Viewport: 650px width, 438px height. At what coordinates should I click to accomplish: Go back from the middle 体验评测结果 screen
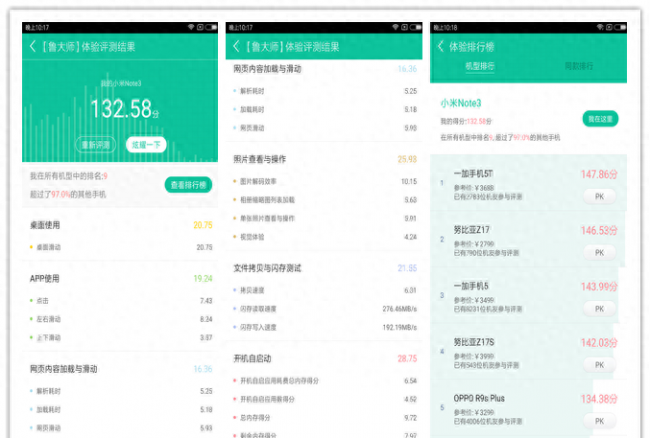coord(237,46)
